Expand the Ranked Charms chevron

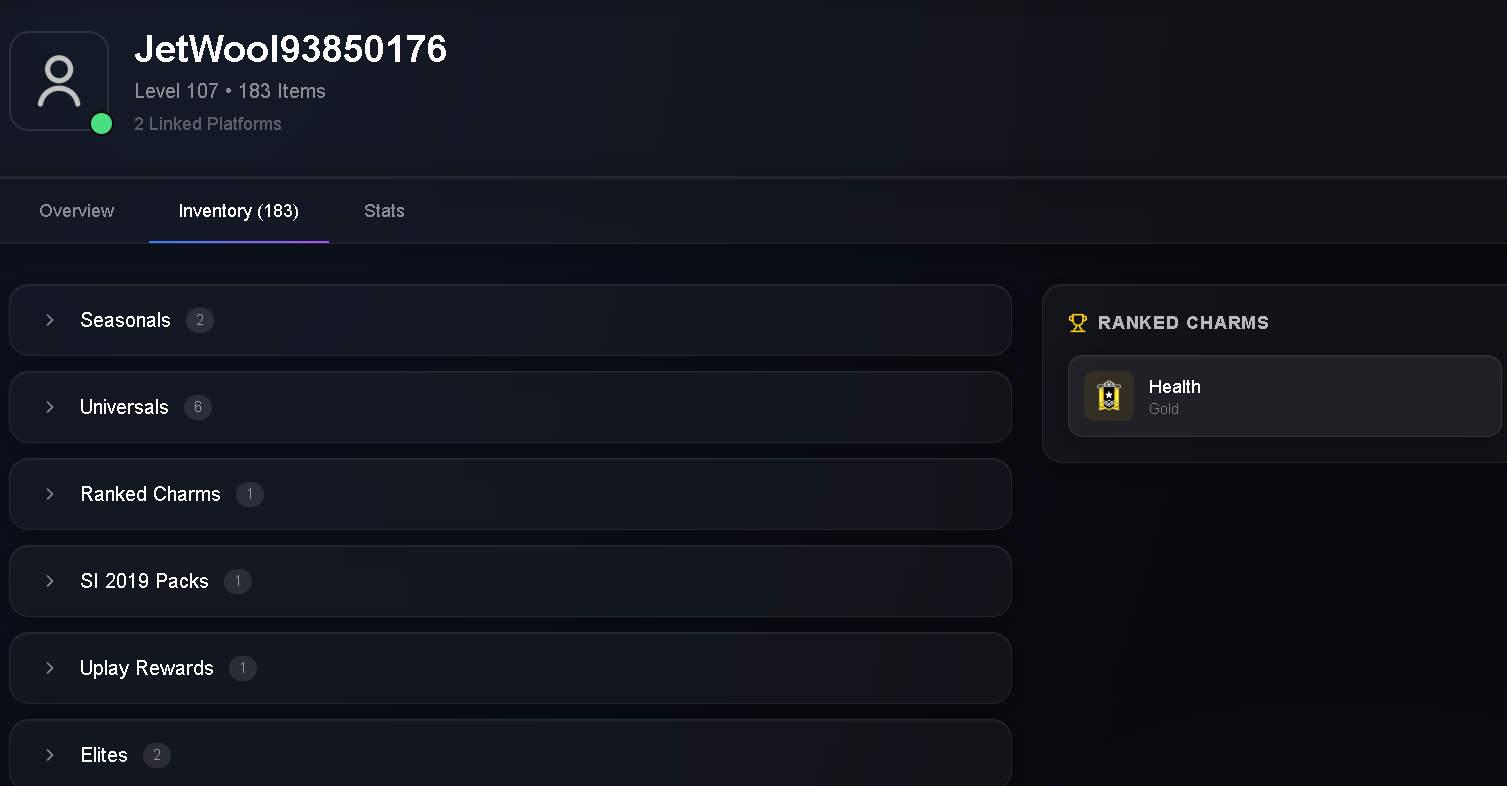(x=50, y=494)
